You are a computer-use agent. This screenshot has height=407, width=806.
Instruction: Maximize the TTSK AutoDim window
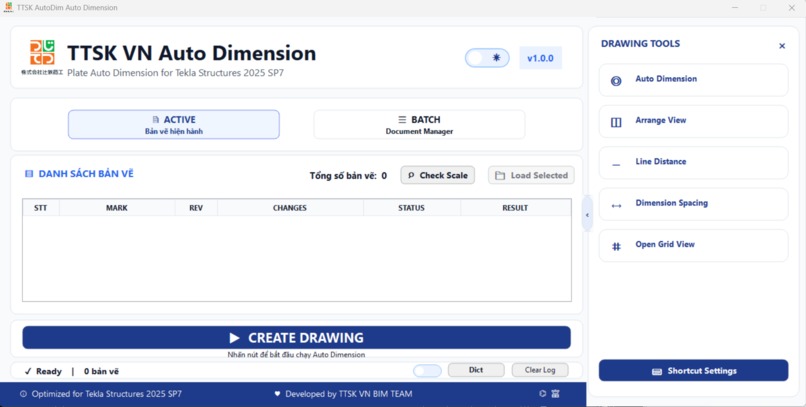(x=763, y=8)
